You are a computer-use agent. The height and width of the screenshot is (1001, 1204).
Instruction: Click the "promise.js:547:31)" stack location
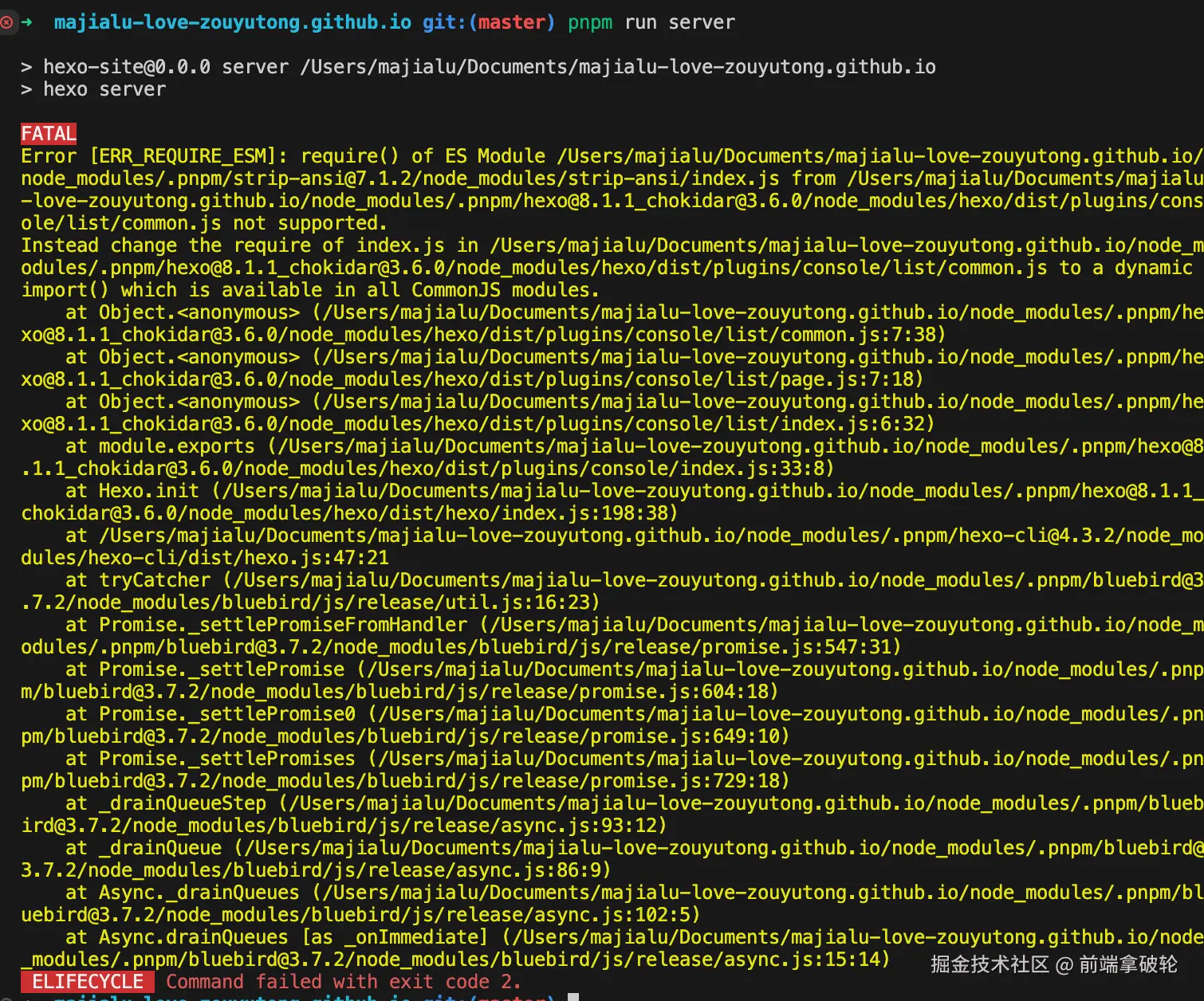click(x=801, y=647)
